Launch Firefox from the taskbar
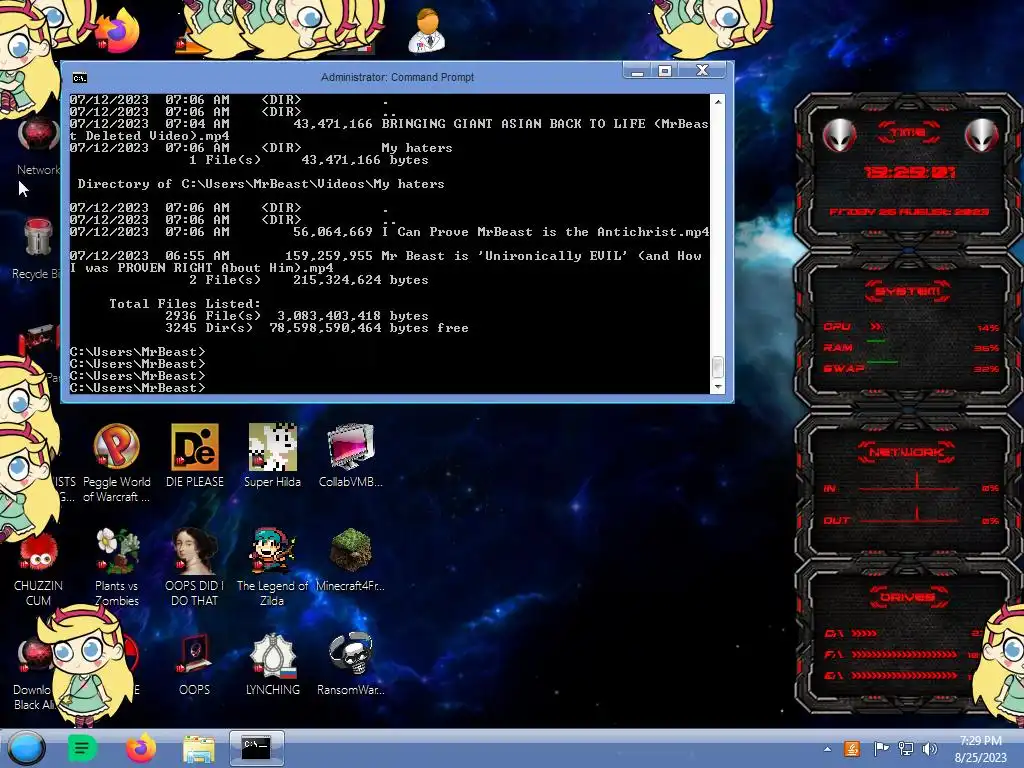The height and width of the screenshot is (768, 1024). [x=141, y=748]
